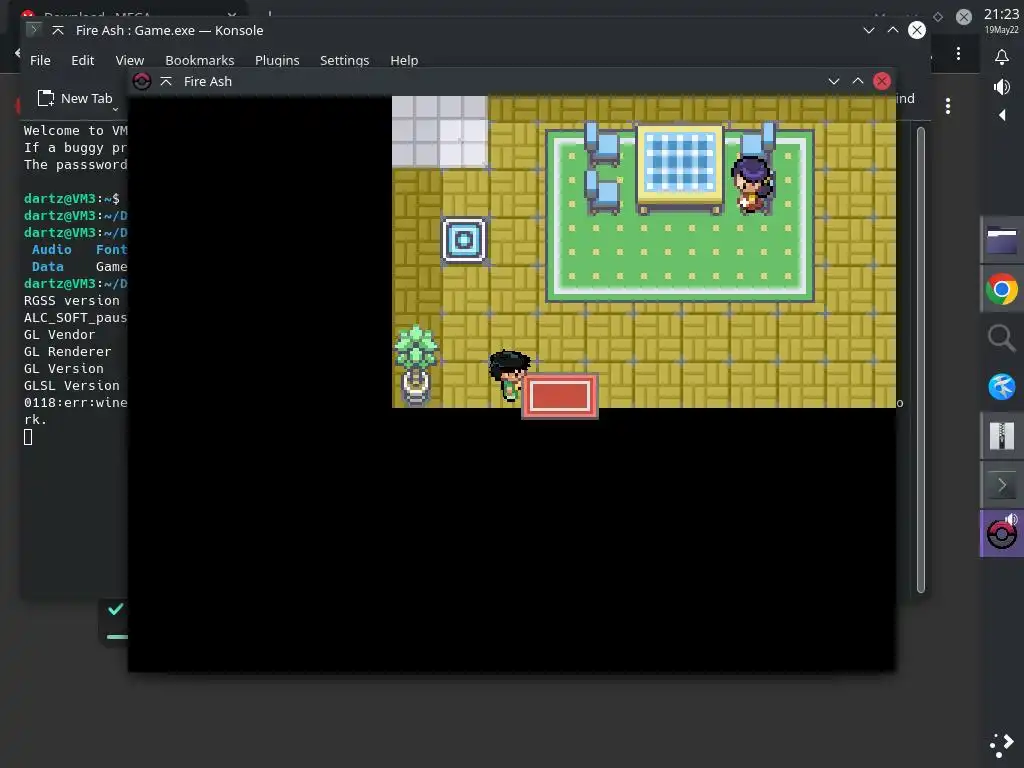Click the blue checkered table in the game
1024x768 pixels.
(680, 168)
